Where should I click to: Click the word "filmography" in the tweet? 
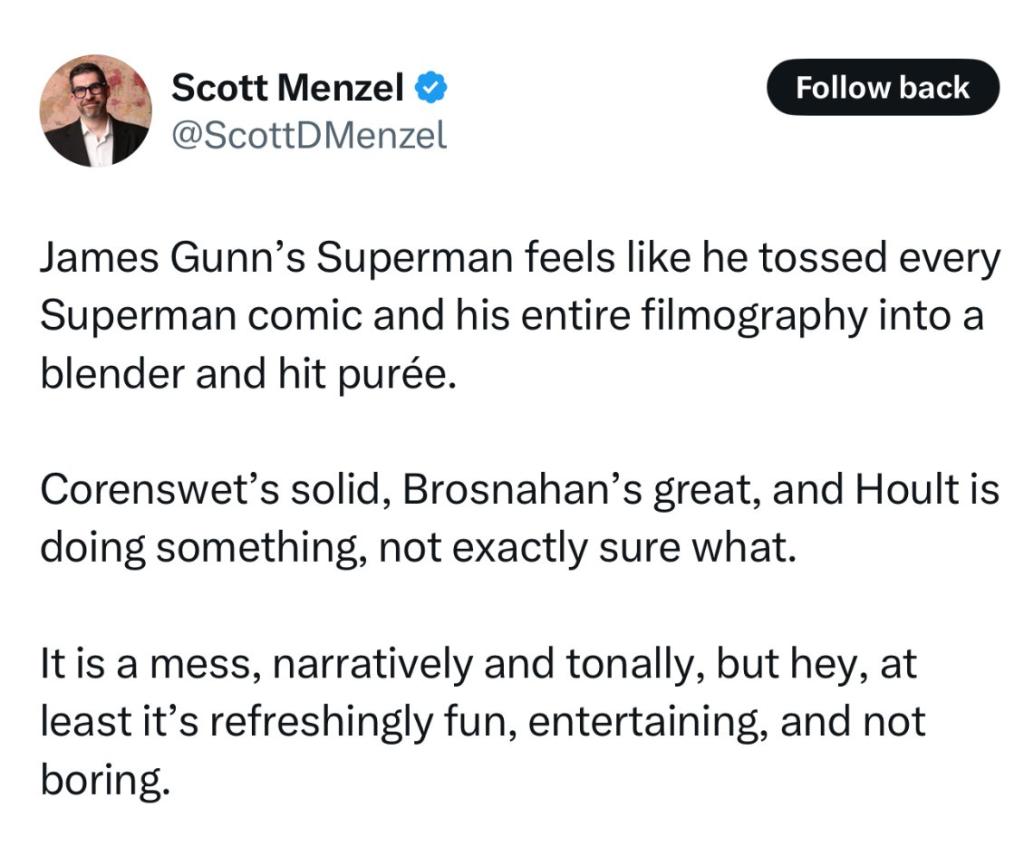click(755, 318)
